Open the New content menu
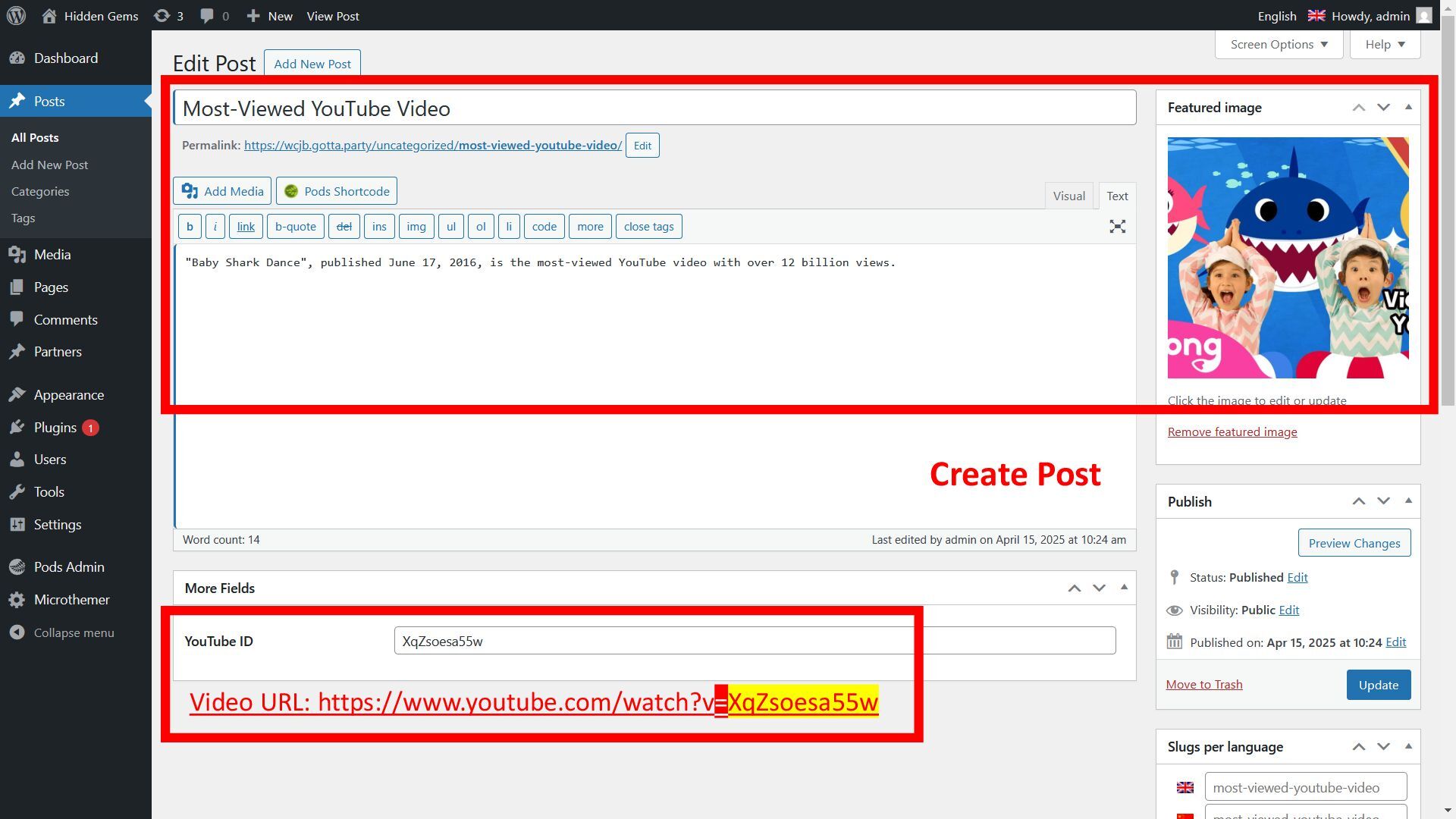 click(269, 16)
